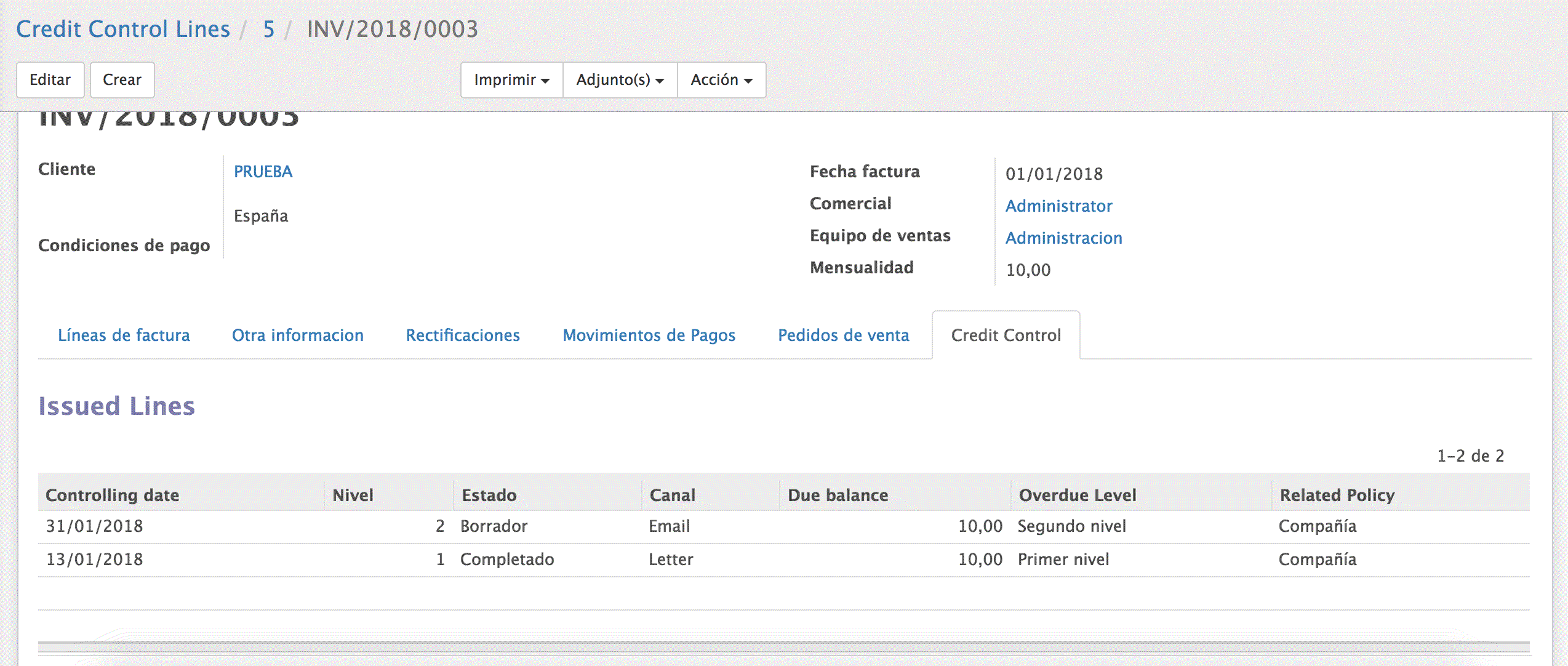Switch to Otra informacion tab
Image resolution: width=1568 pixels, height=666 pixels.
coord(298,335)
